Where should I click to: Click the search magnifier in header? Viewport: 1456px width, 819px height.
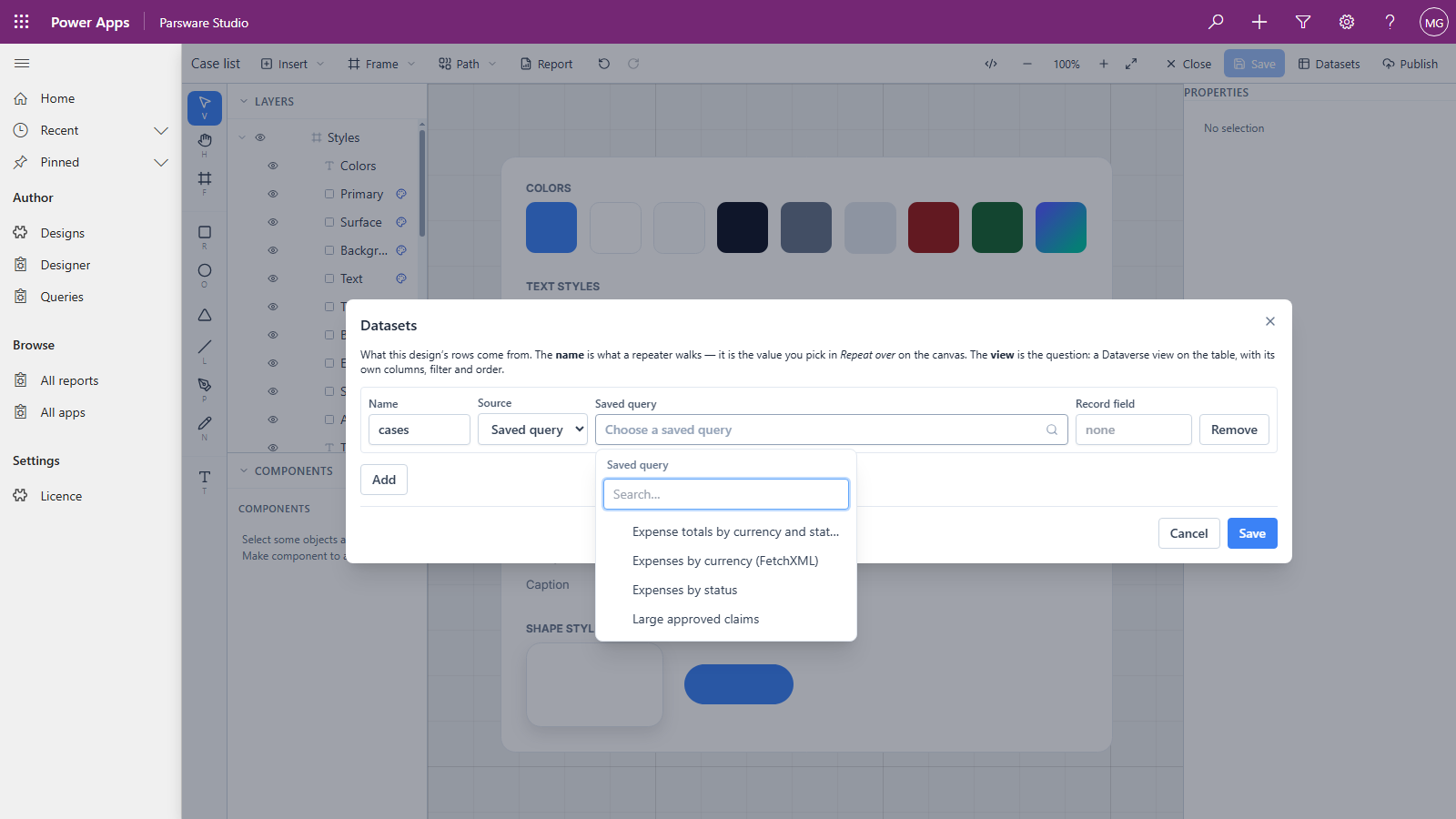1216,22
